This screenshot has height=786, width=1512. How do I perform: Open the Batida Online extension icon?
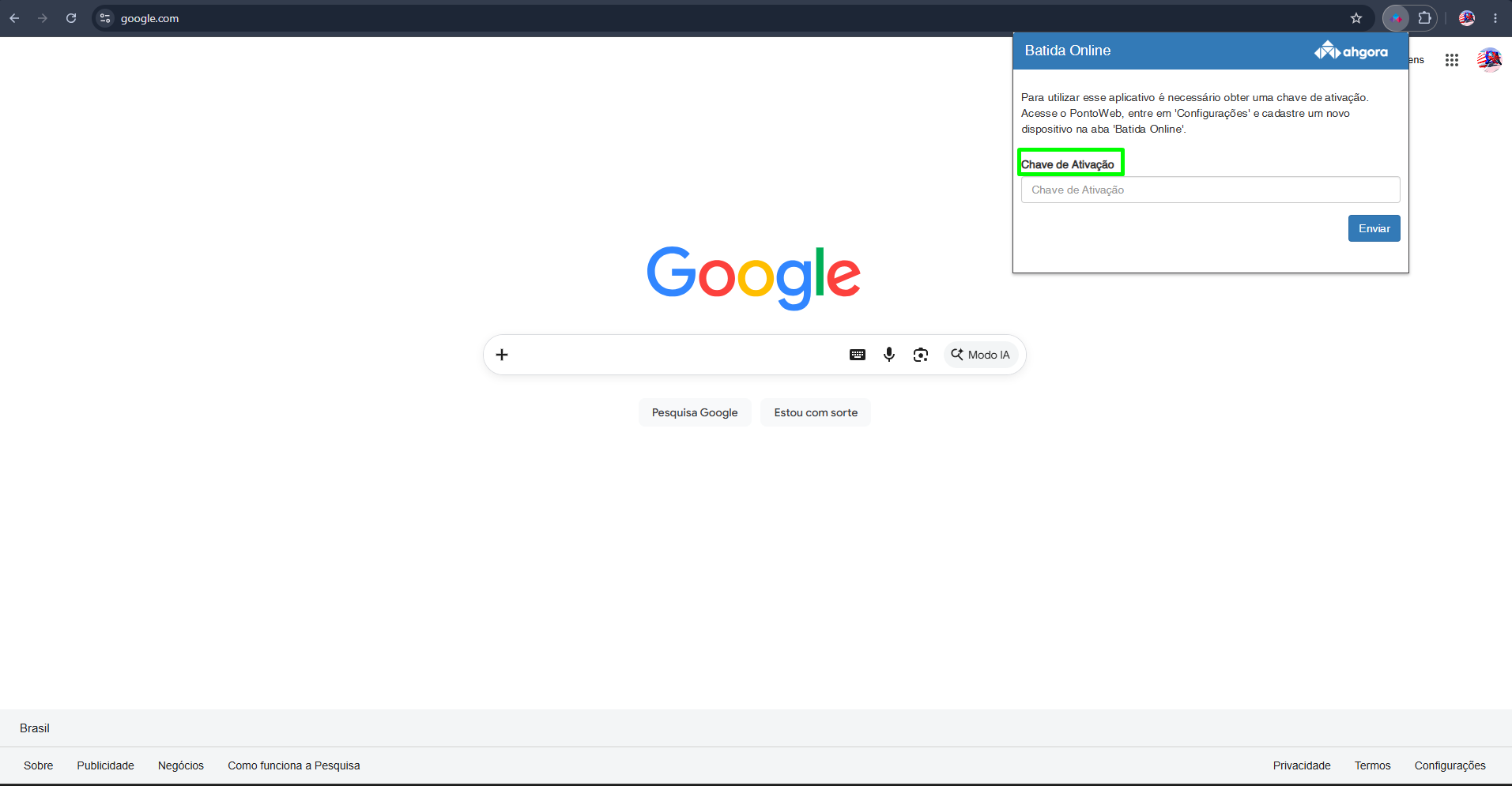1396,18
